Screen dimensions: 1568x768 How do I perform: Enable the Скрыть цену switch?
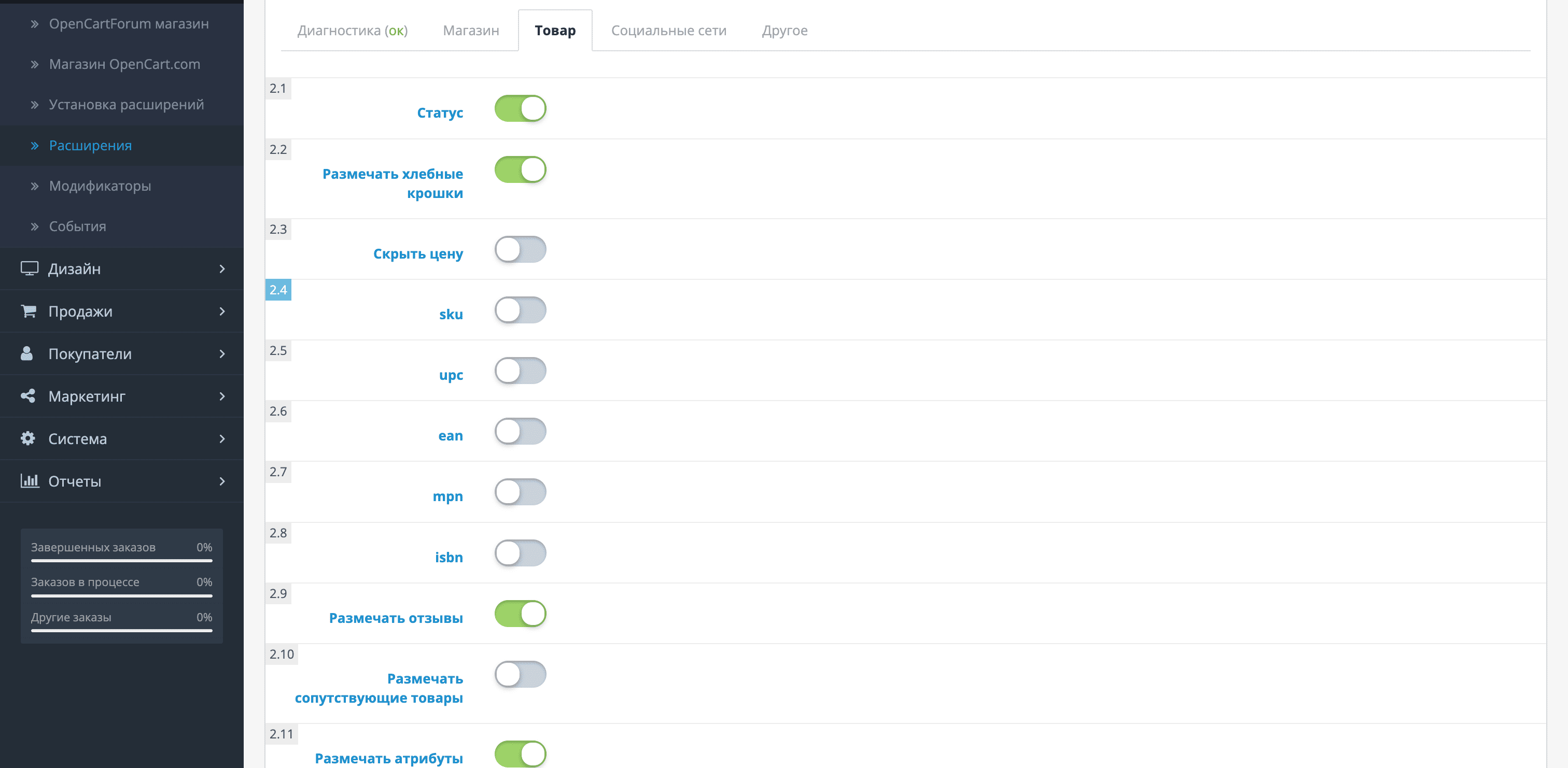click(x=521, y=249)
